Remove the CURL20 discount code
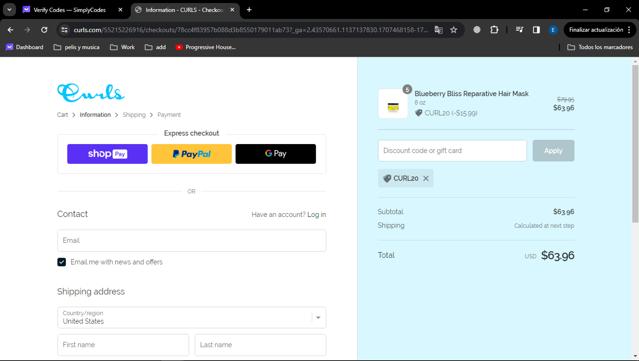Viewport: 639px width, 361px height. coord(426,178)
